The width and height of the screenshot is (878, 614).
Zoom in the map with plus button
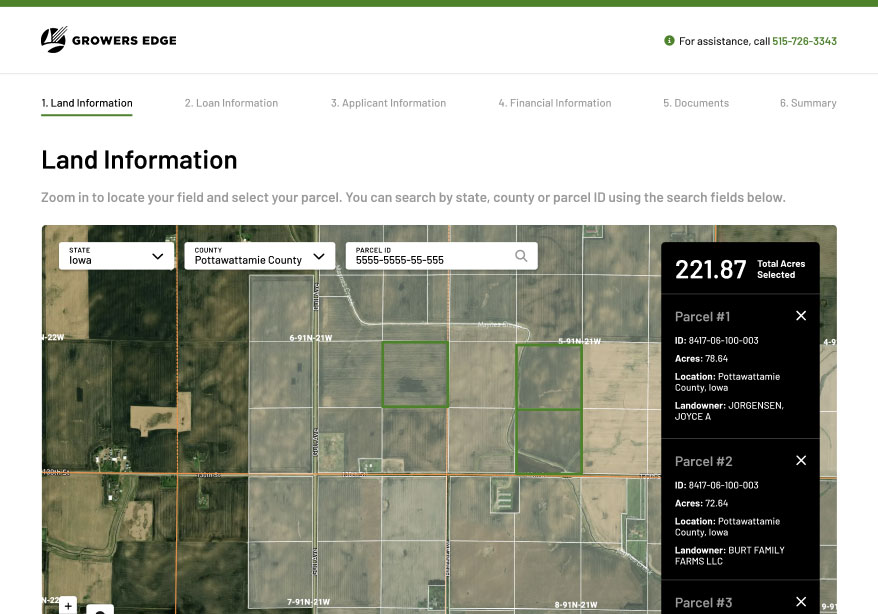68,605
